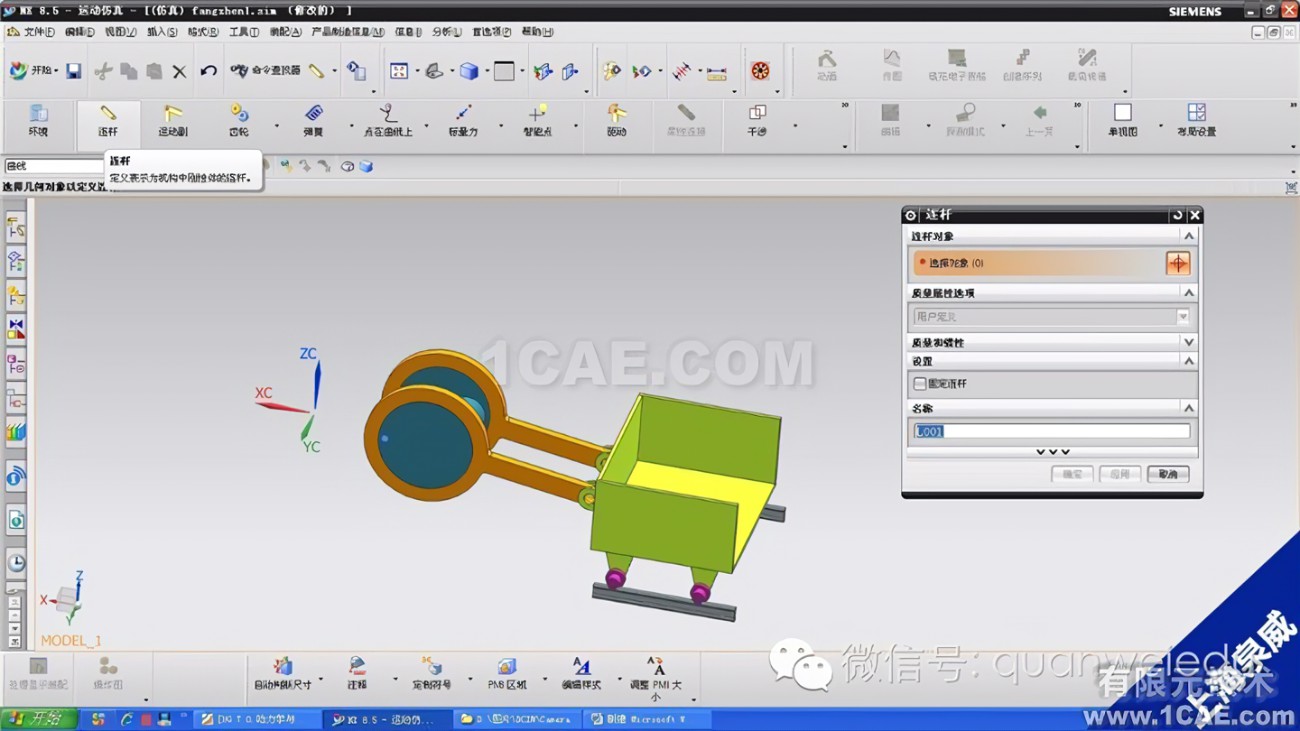Viewport: 1300px width, 731px height.
Task: Expand the 质量和惯性 section chevron
Action: [x=1188, y=342]
